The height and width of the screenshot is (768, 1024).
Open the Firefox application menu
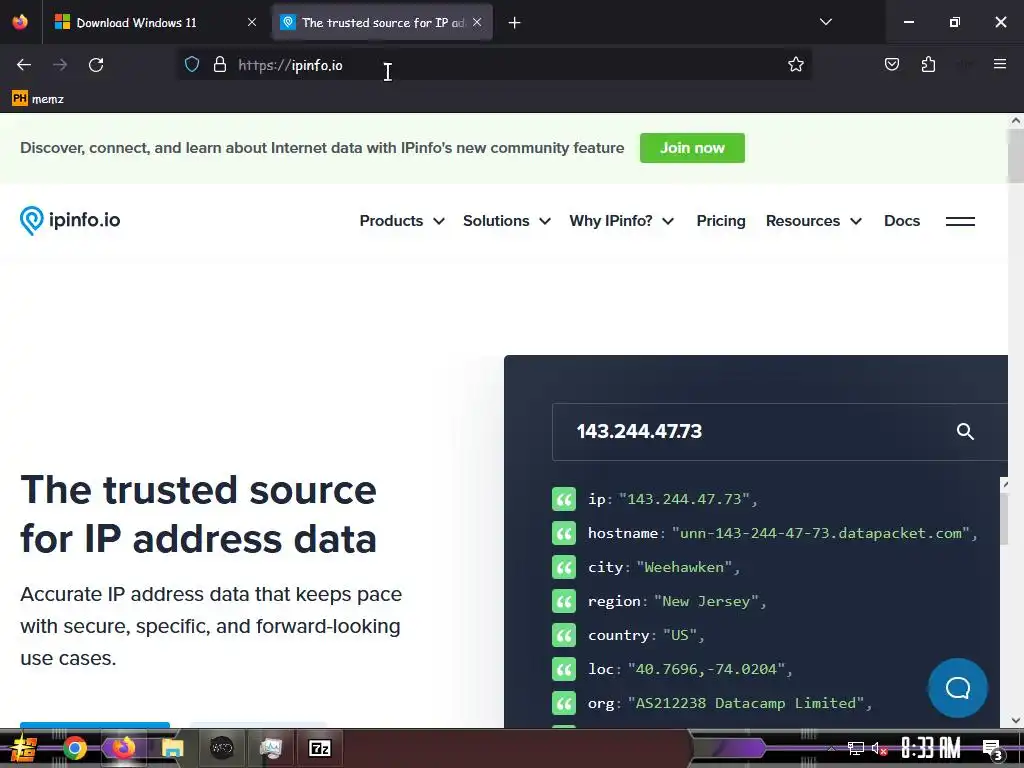1000,64
